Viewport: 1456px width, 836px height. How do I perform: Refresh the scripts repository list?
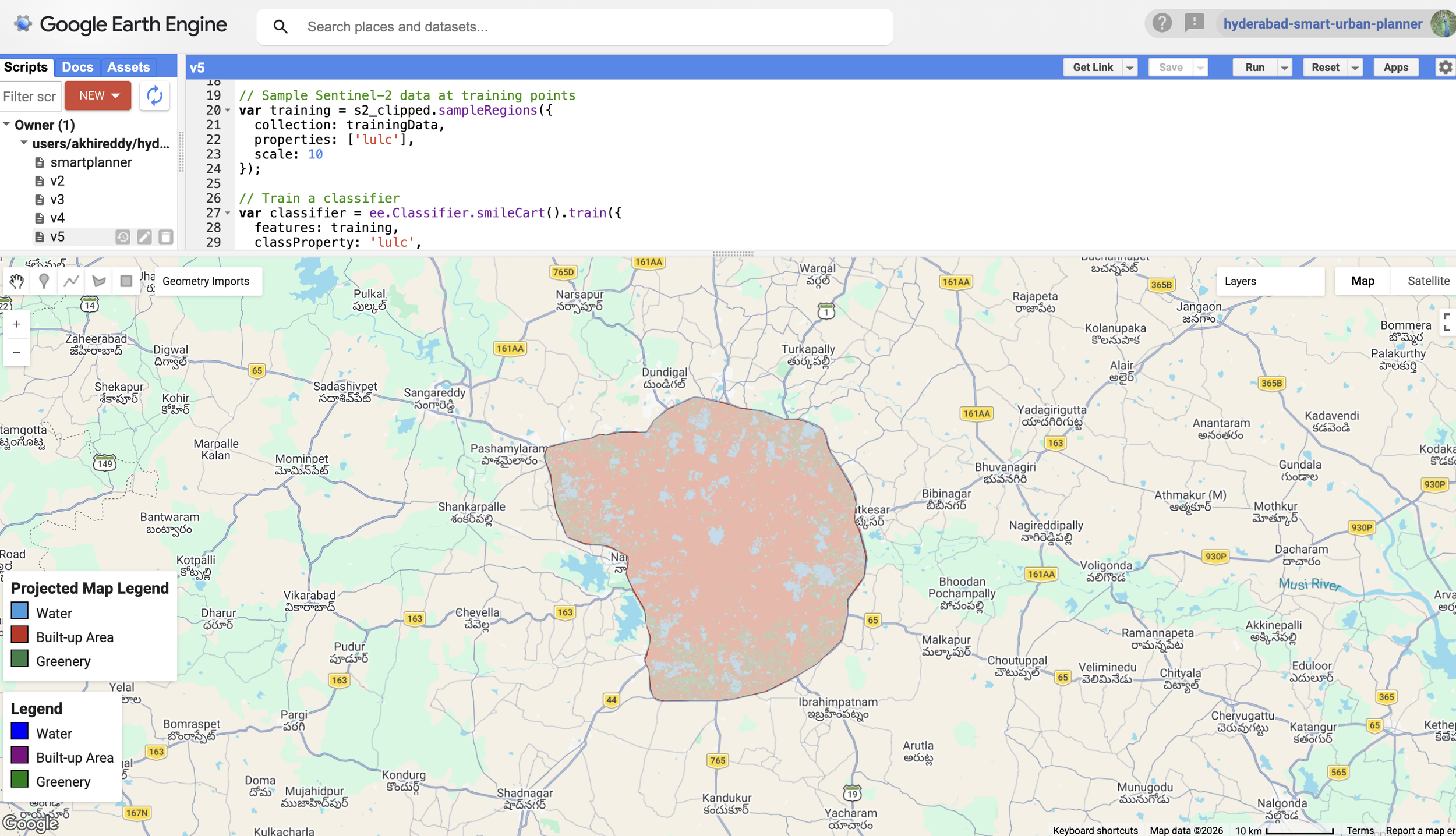[x=154, y=95]
